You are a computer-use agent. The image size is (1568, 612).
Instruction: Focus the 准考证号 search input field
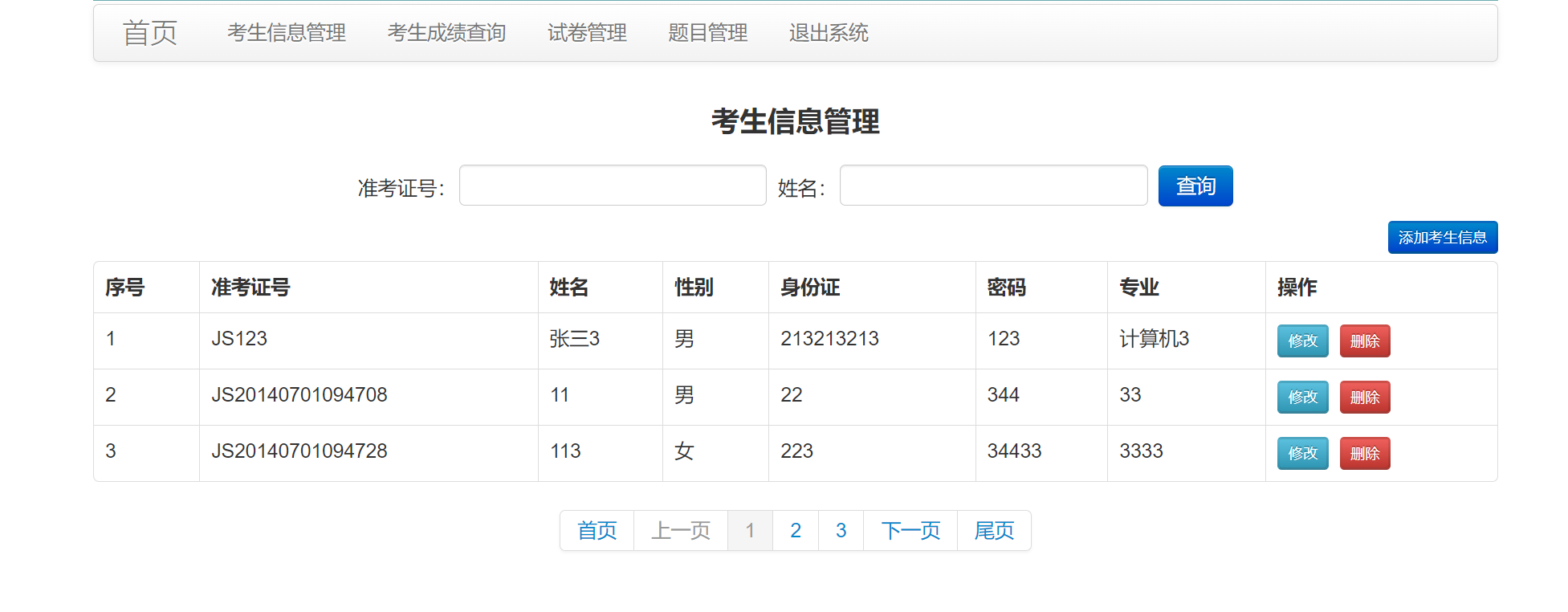[613, 186]
